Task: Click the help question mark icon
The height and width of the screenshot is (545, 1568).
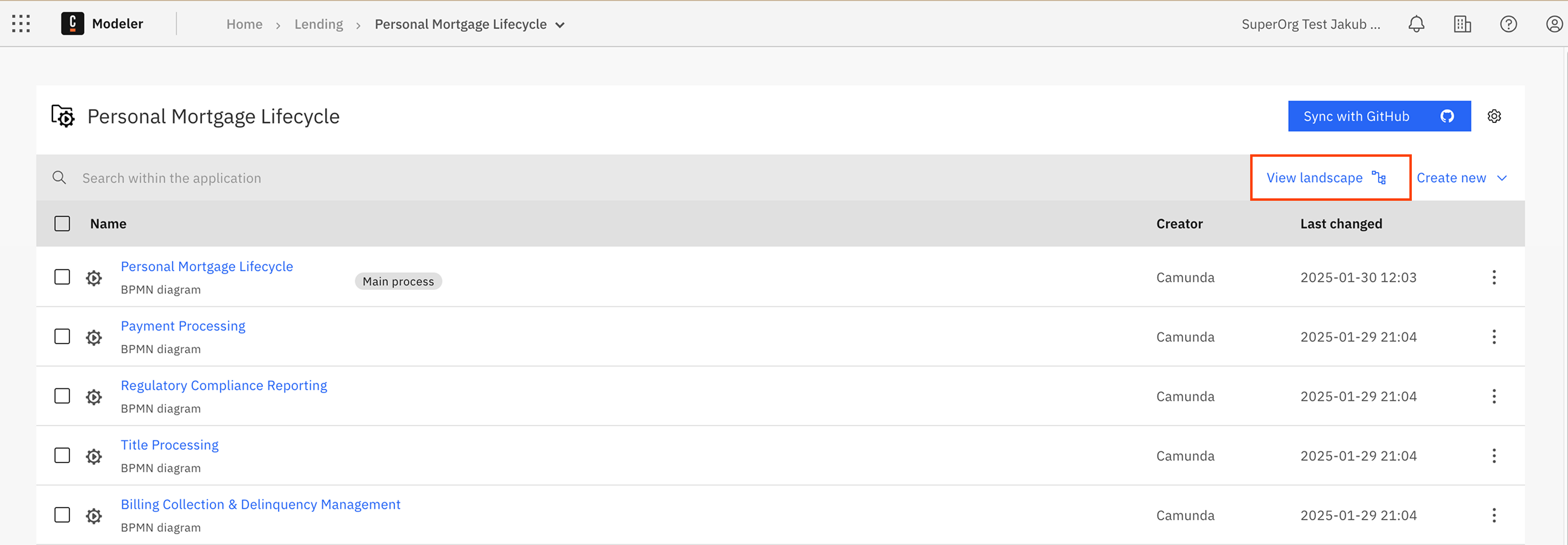Action: [1508, 24]
